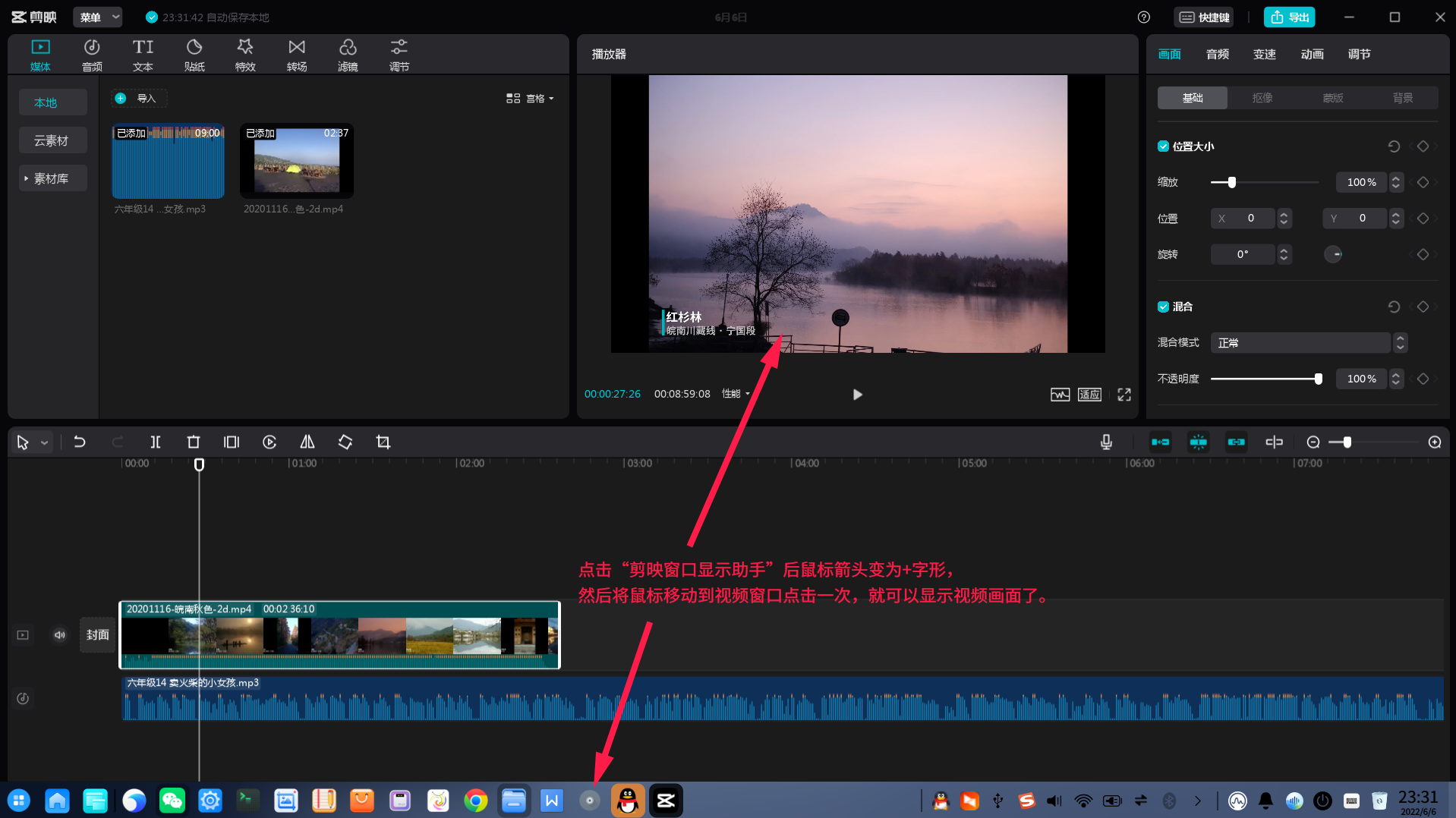The image size is (1456, 818).
Task: Click the 导入 import button
Action: coord(139,98)
